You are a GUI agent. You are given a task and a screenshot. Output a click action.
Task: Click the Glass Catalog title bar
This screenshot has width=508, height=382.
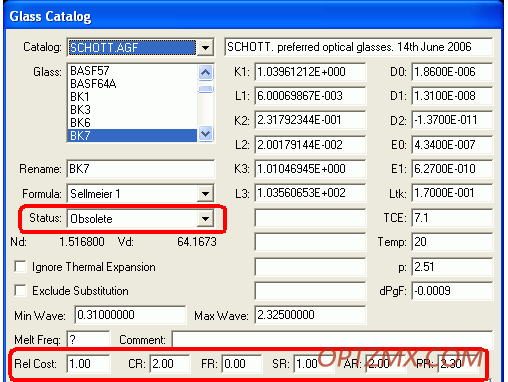[253, 16]
